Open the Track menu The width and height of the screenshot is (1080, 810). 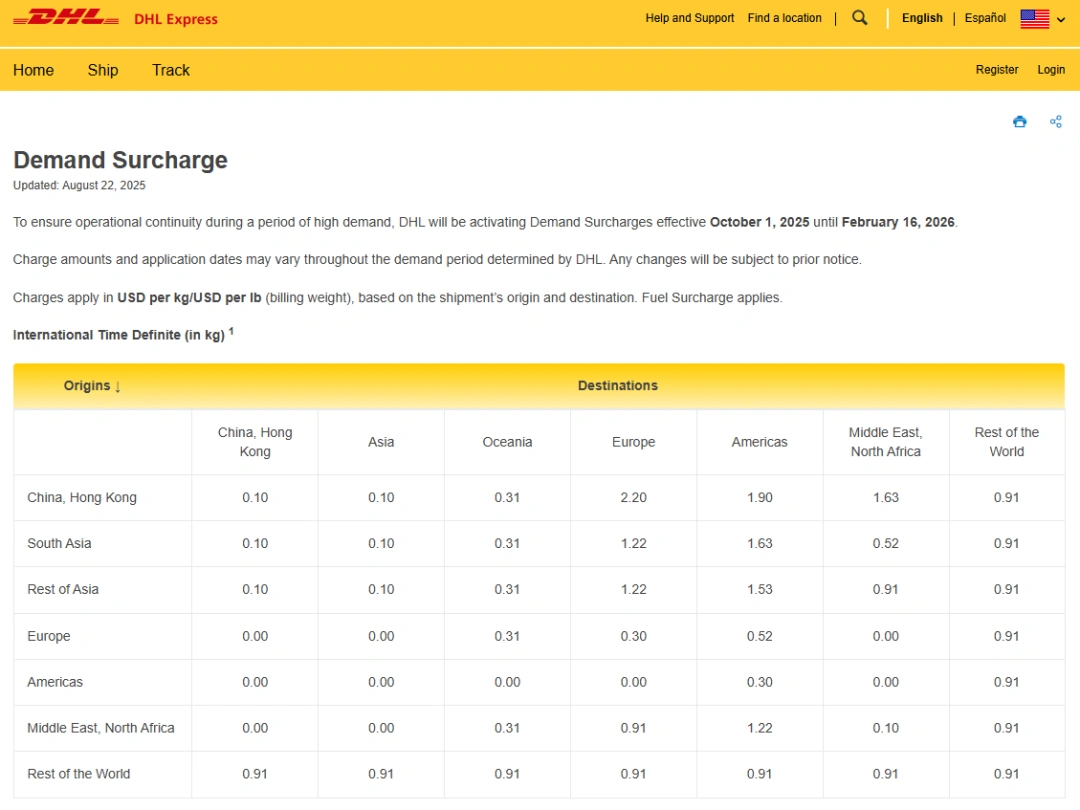pyautogui.click(x=171, y=70)
